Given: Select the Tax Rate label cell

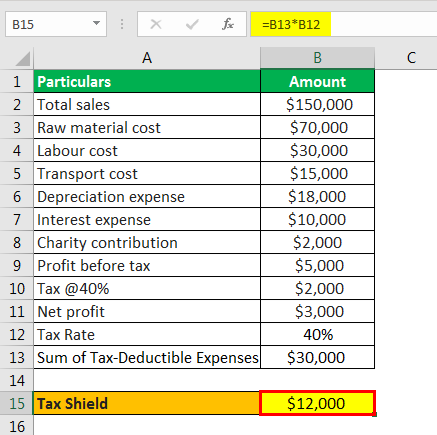Looking at the screenshot, I should [x=147, y=335].
